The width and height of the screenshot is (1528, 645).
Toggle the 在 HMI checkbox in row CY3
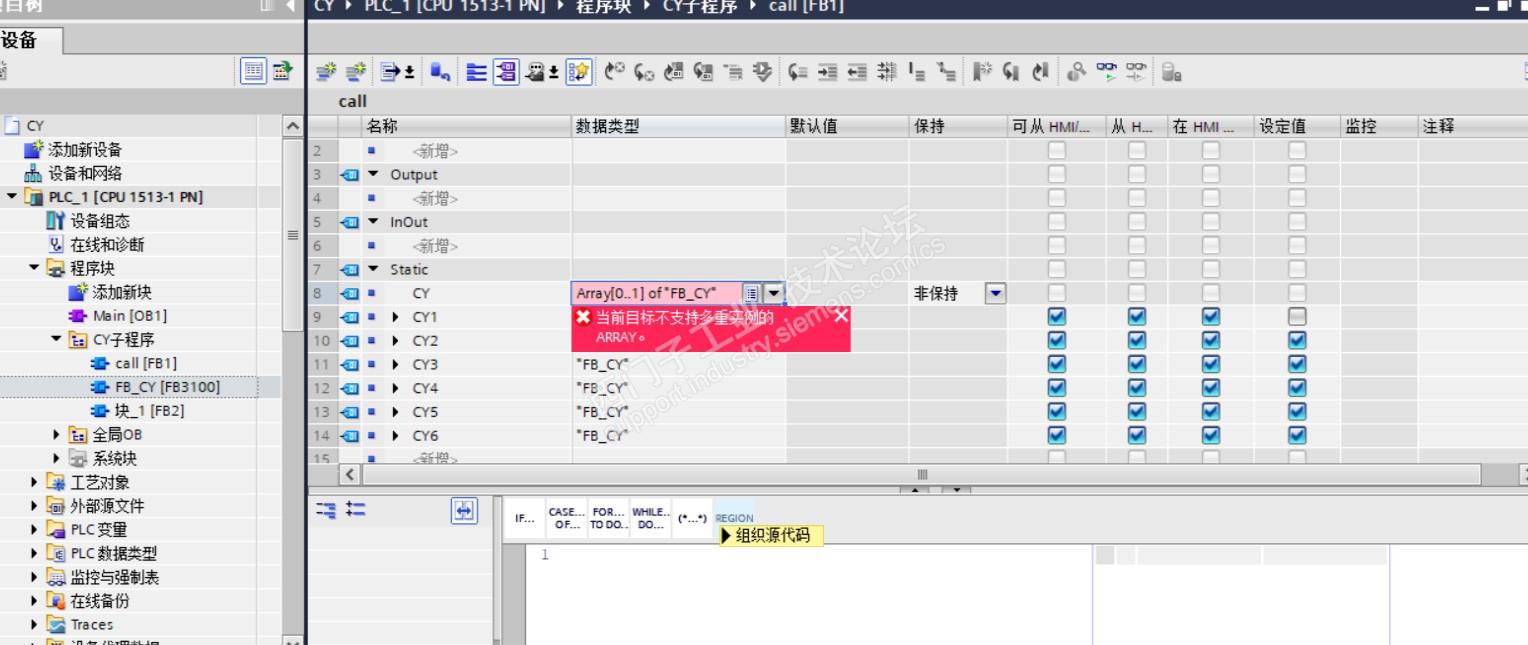coord(1210,364)
